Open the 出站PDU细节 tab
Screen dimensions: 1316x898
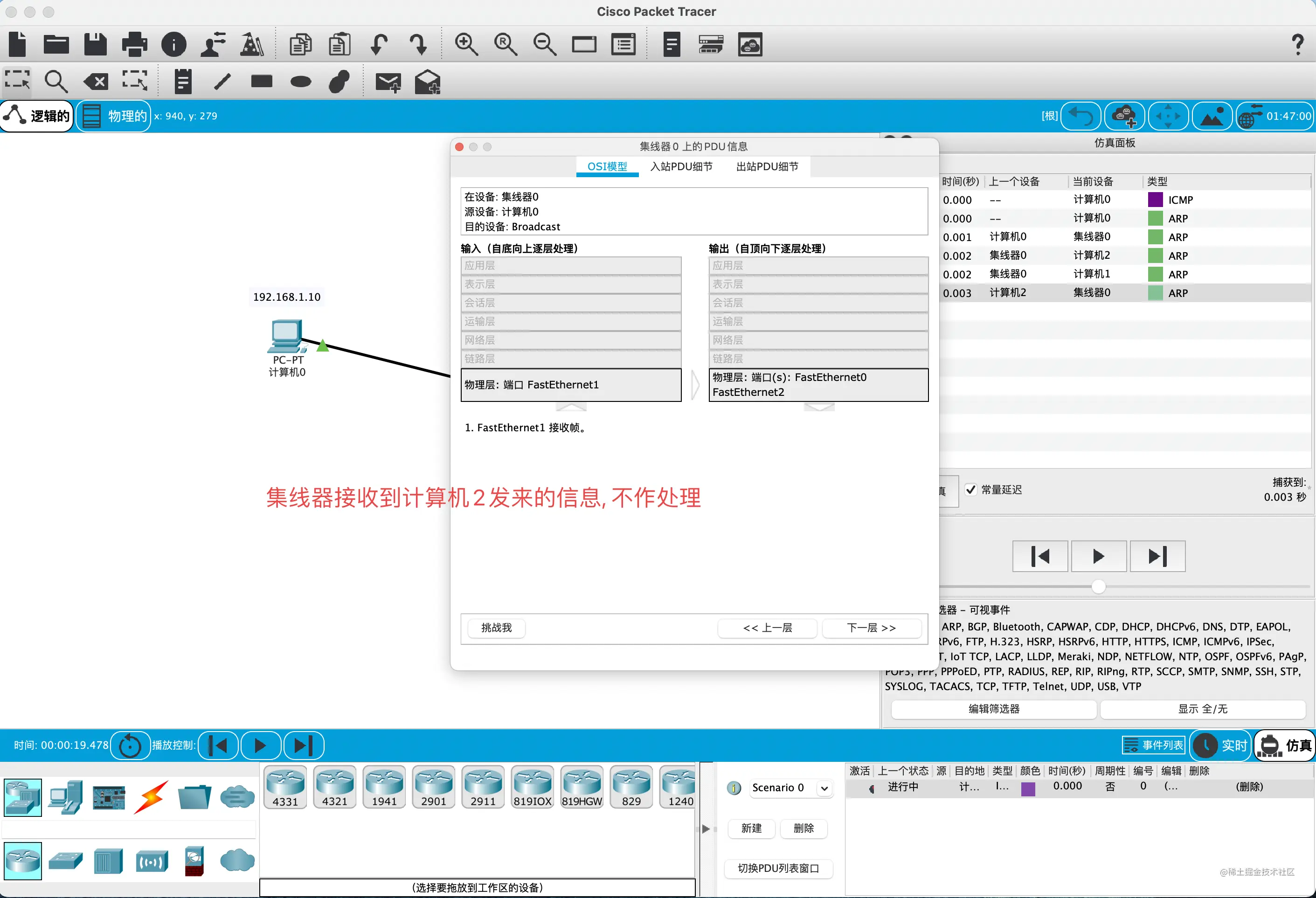pyautogui.click(x=767, y=166)
